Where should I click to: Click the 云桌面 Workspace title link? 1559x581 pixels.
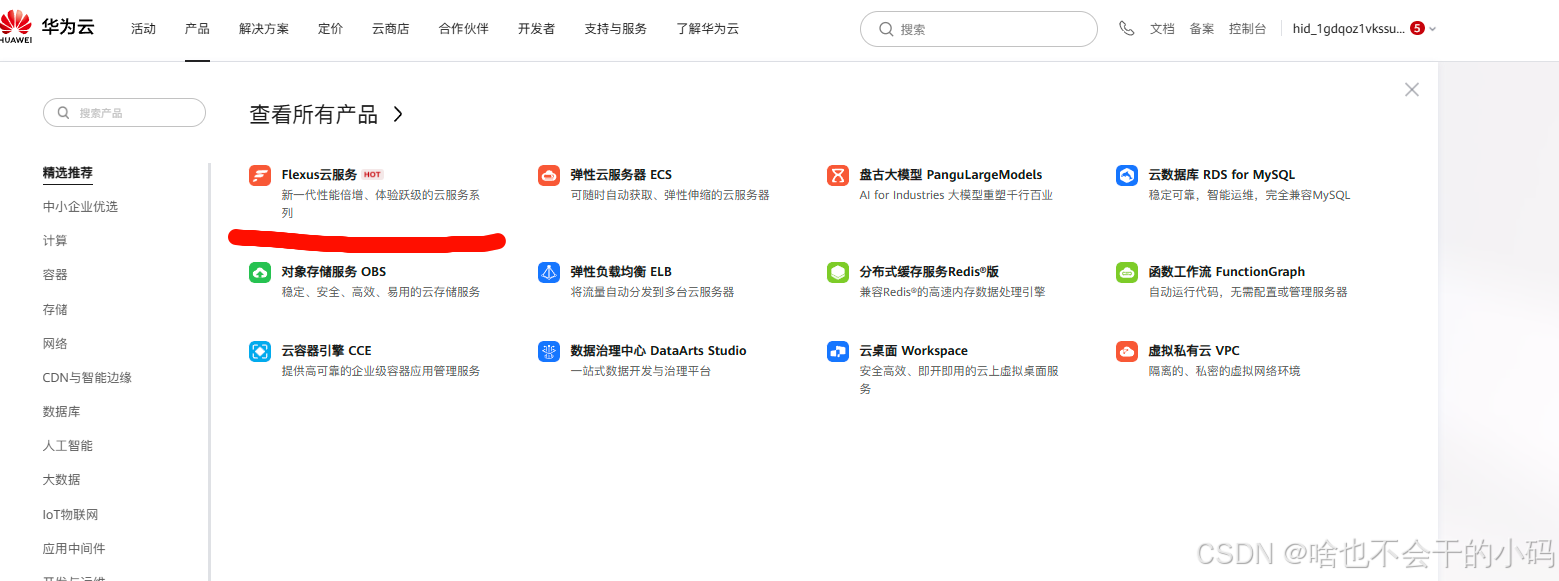pyautogui.click(x=914, y=351)
